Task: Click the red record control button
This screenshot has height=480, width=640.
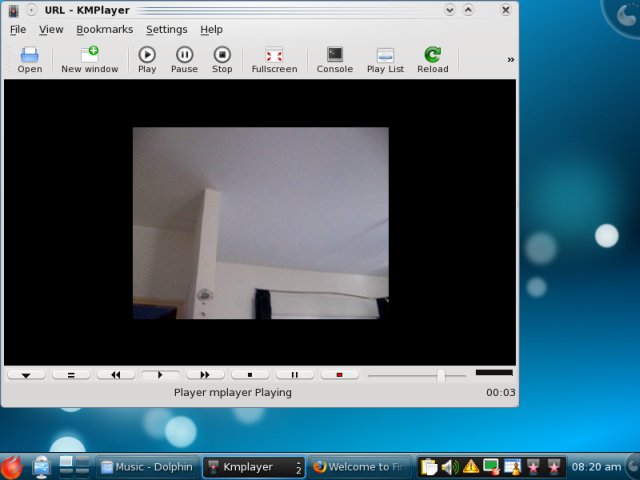Action: click(x=340, y=375)
